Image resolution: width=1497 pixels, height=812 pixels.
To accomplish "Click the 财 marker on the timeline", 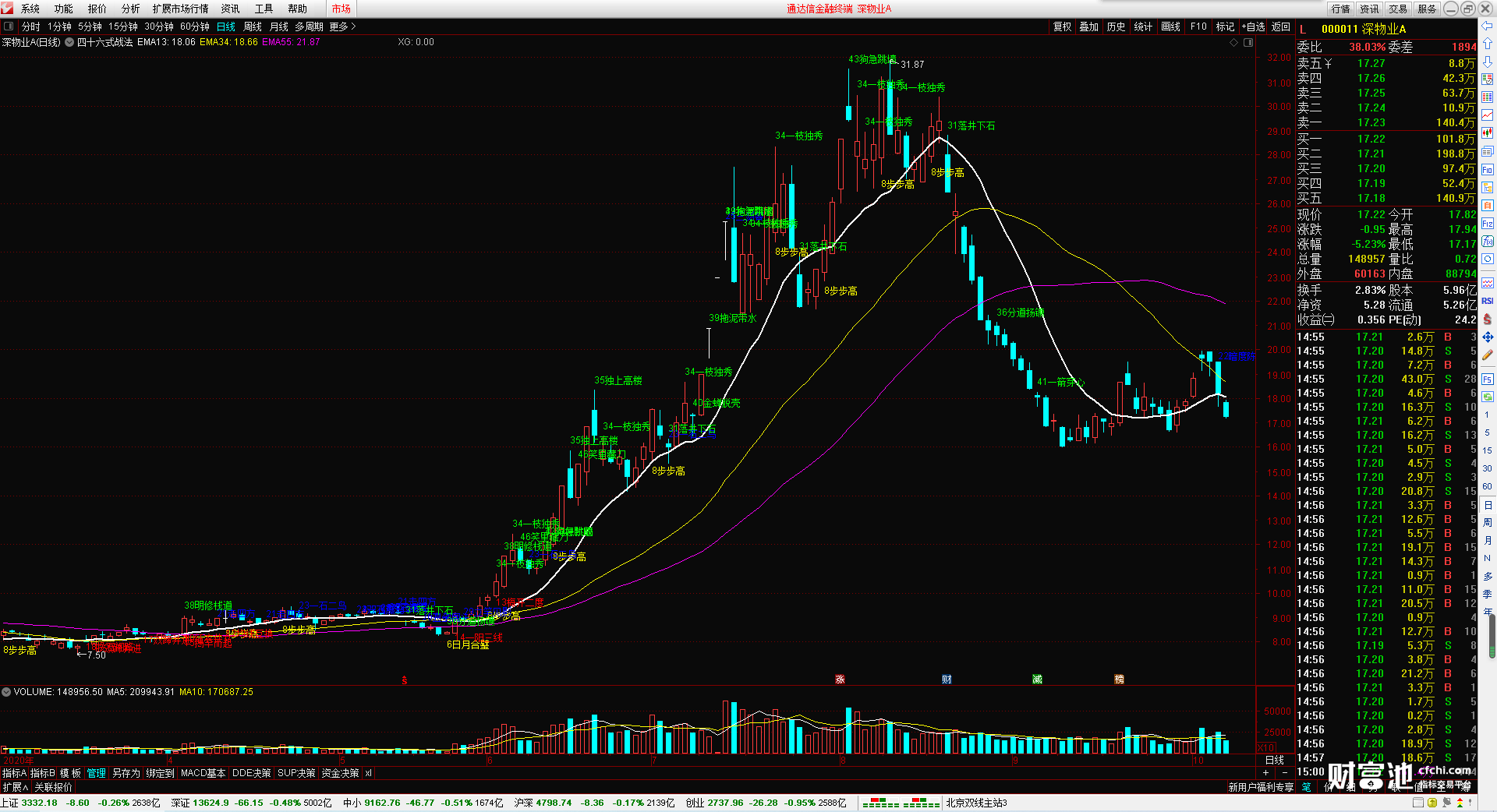I will 947,680.
